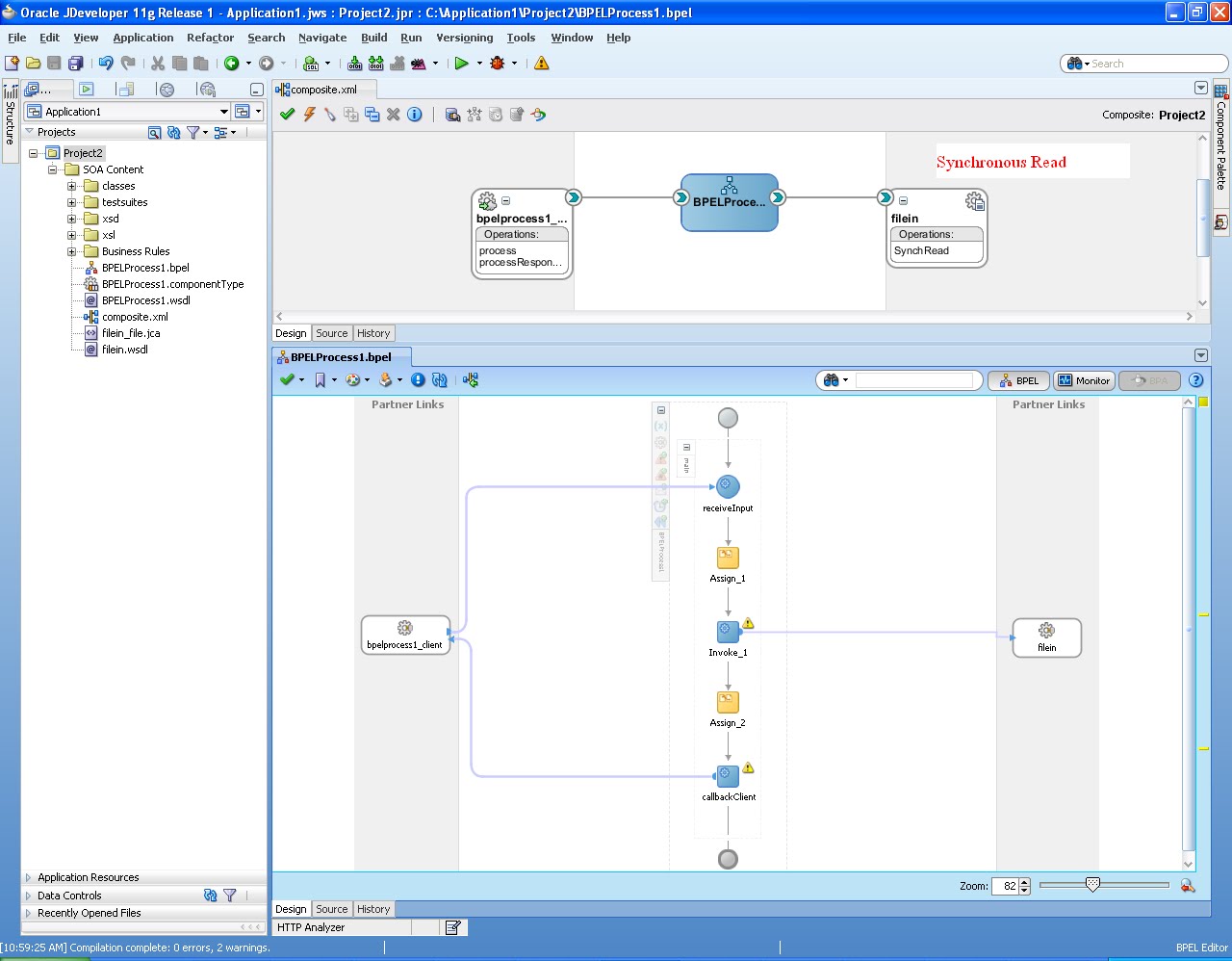This screenshot has height=961, width=1232.
Task: Click the blue info icon in composite toolbar
Action: tap(415, 114)
